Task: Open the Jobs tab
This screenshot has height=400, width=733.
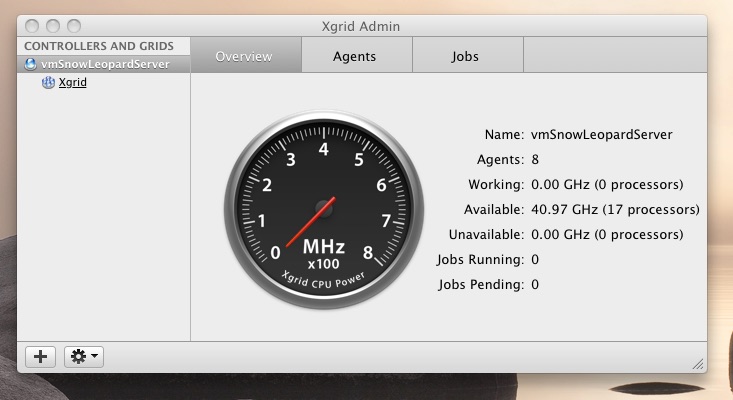Action: pos(467,55)
